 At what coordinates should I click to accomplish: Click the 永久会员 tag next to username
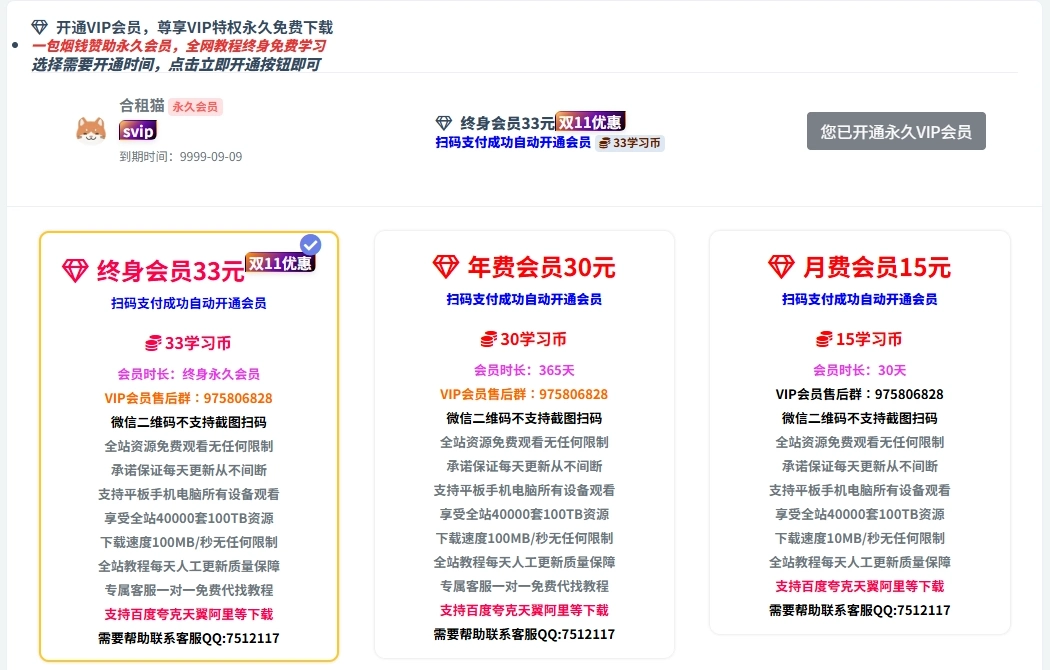[195, 107]
